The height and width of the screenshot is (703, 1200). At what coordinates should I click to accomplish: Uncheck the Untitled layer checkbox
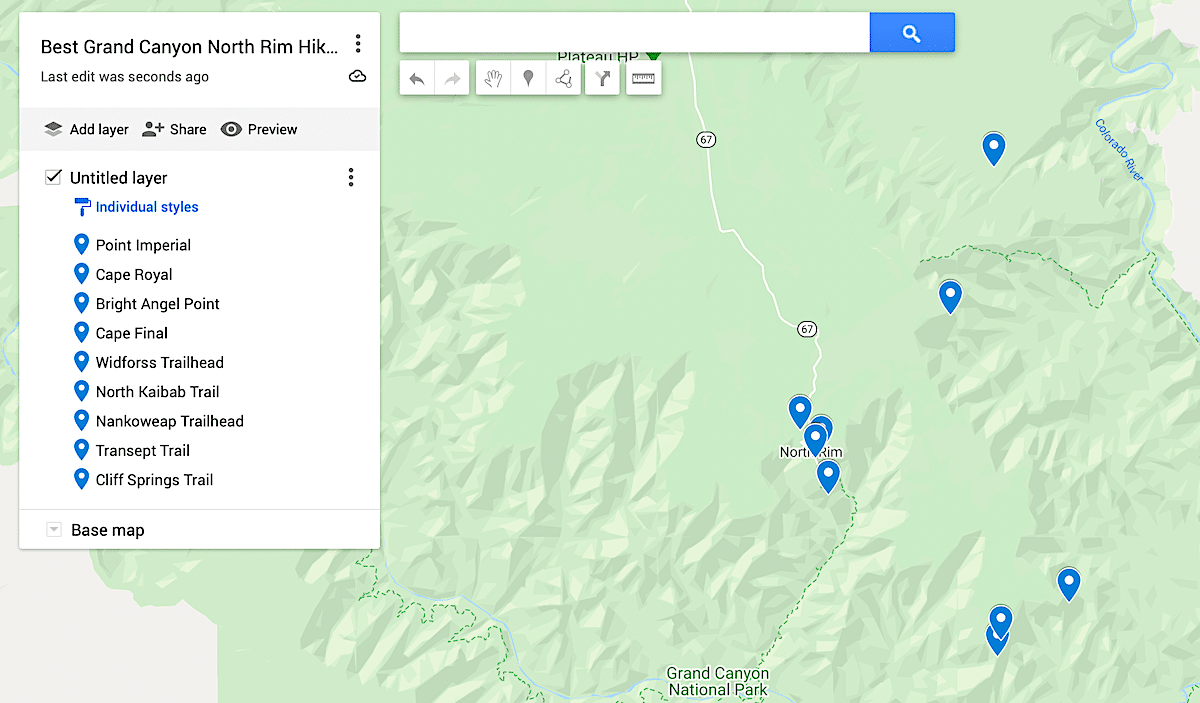click(x=54, y=177)
